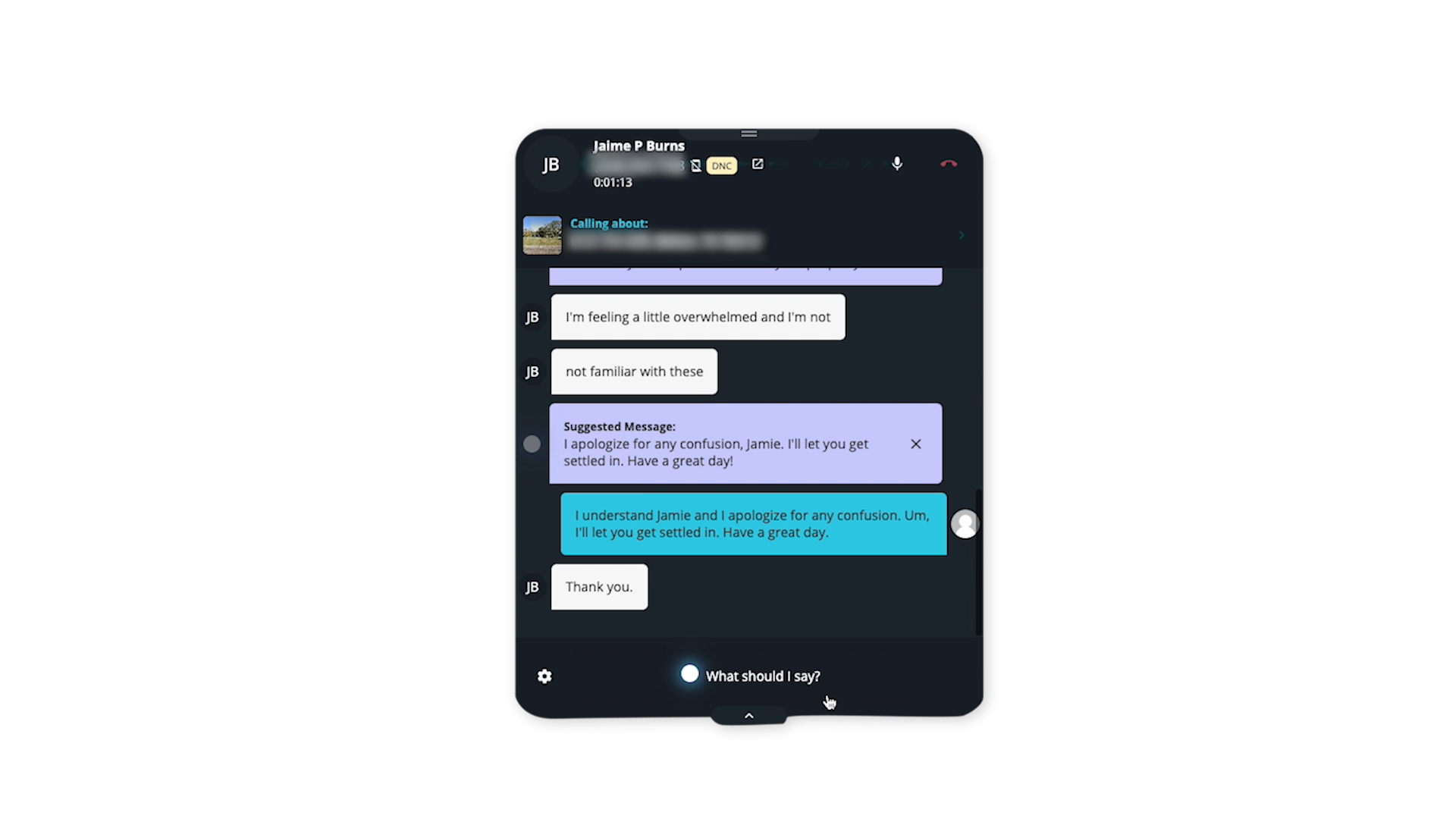
Task: Click the 'Thank you.' message bubble
Action: tap(598, 586)
